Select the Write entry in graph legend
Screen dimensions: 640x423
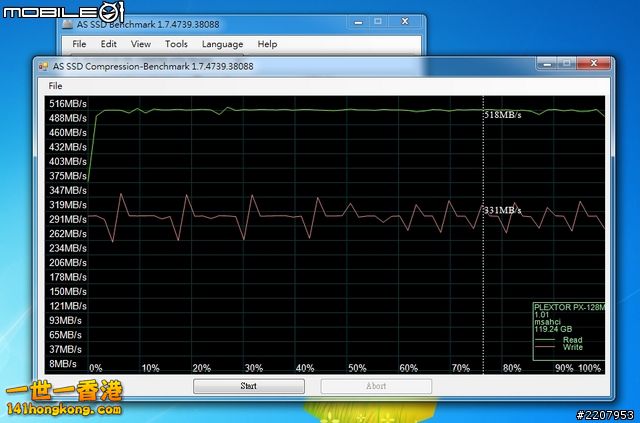click(x=572, y=348)
